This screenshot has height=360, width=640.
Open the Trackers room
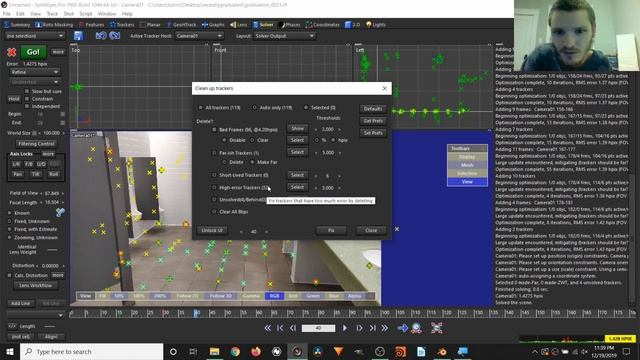pos(122,24)
